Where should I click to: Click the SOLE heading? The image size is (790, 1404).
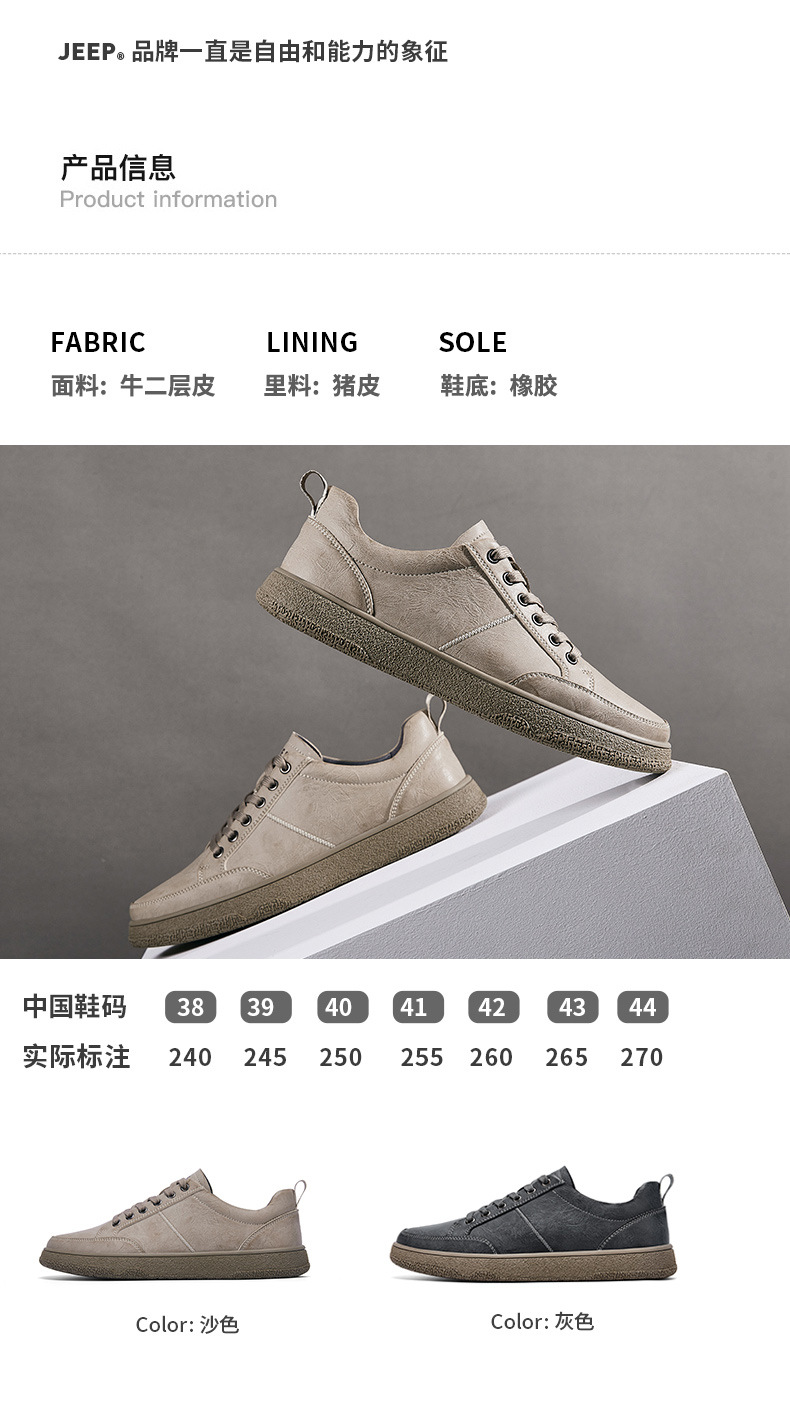point(473,342)
